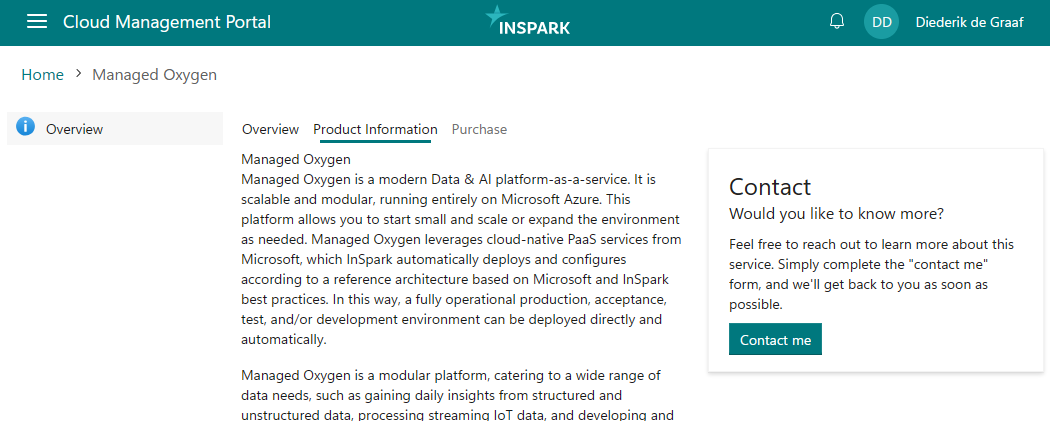Click paragraph starting 'Managed Oxygen is a modular platform'
Screen dimensions: 1050x421
(458, 395)
